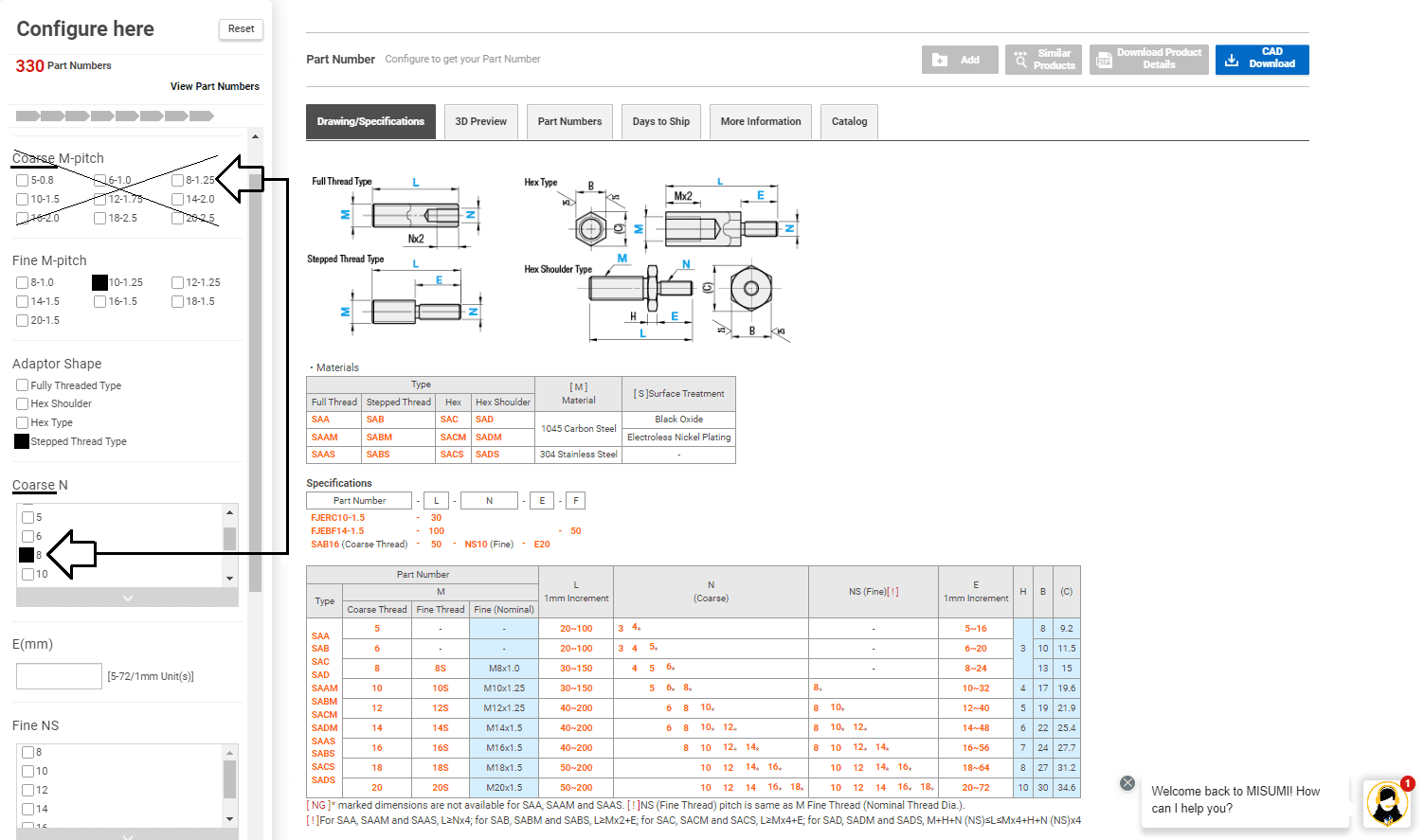Check Fine M-pitch 16-1.5
The image size is (1424, 840).
[100, 301]
